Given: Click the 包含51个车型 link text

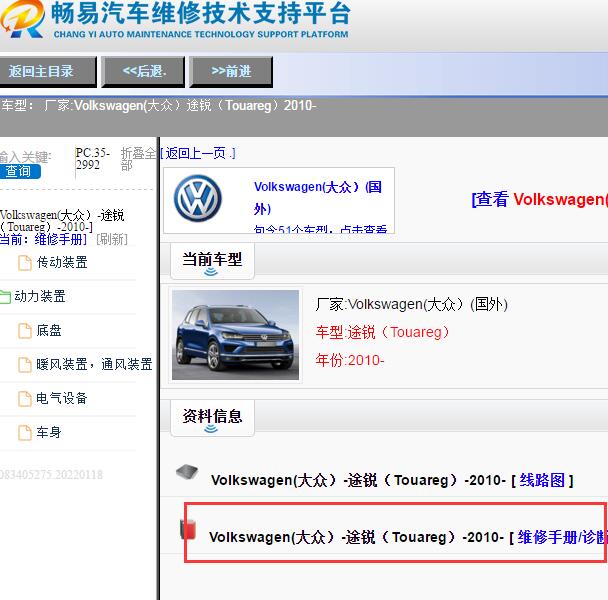Looking at the screenshot, I should [320, 229].
